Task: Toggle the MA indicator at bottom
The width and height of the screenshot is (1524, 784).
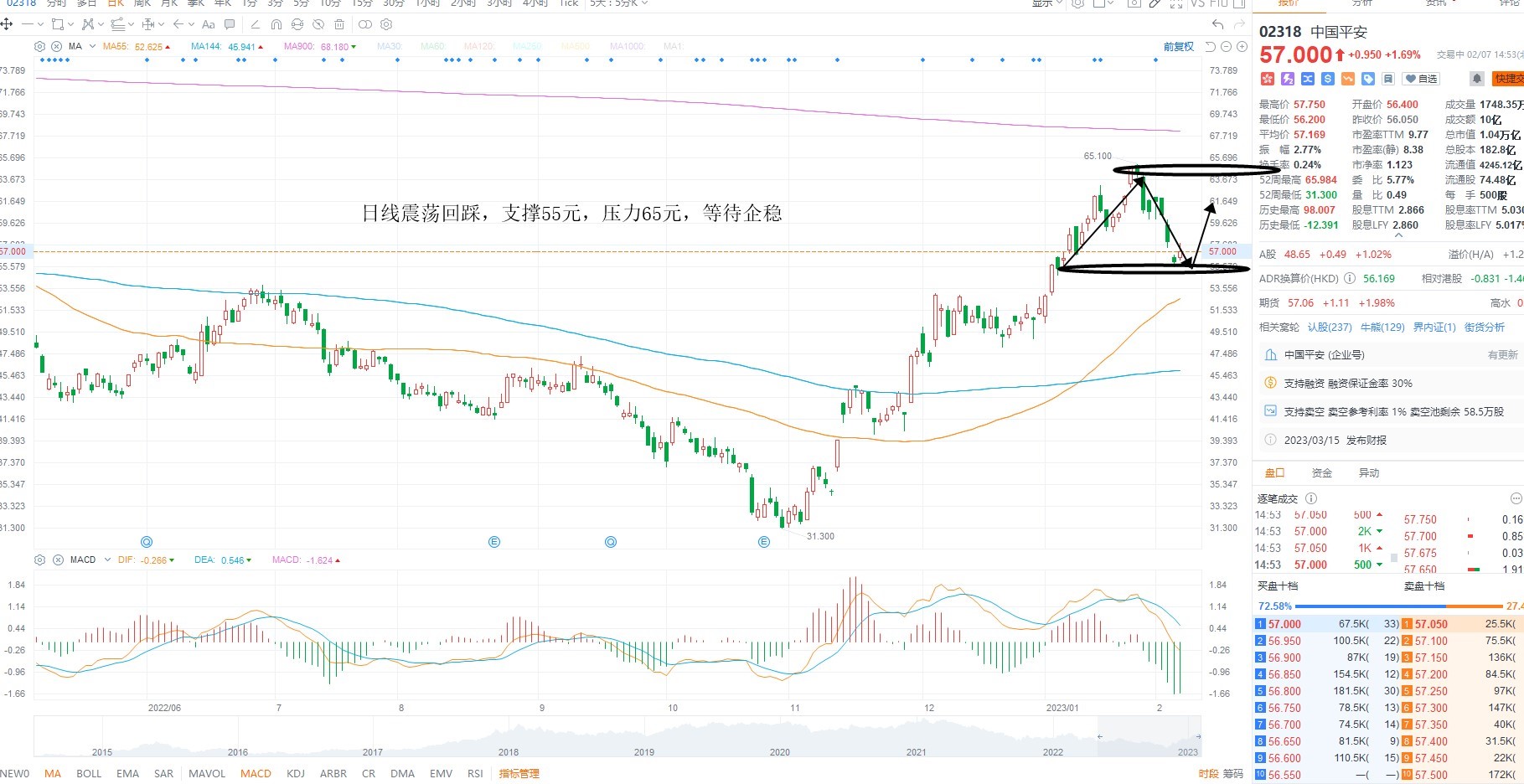Action: (53, 773)
